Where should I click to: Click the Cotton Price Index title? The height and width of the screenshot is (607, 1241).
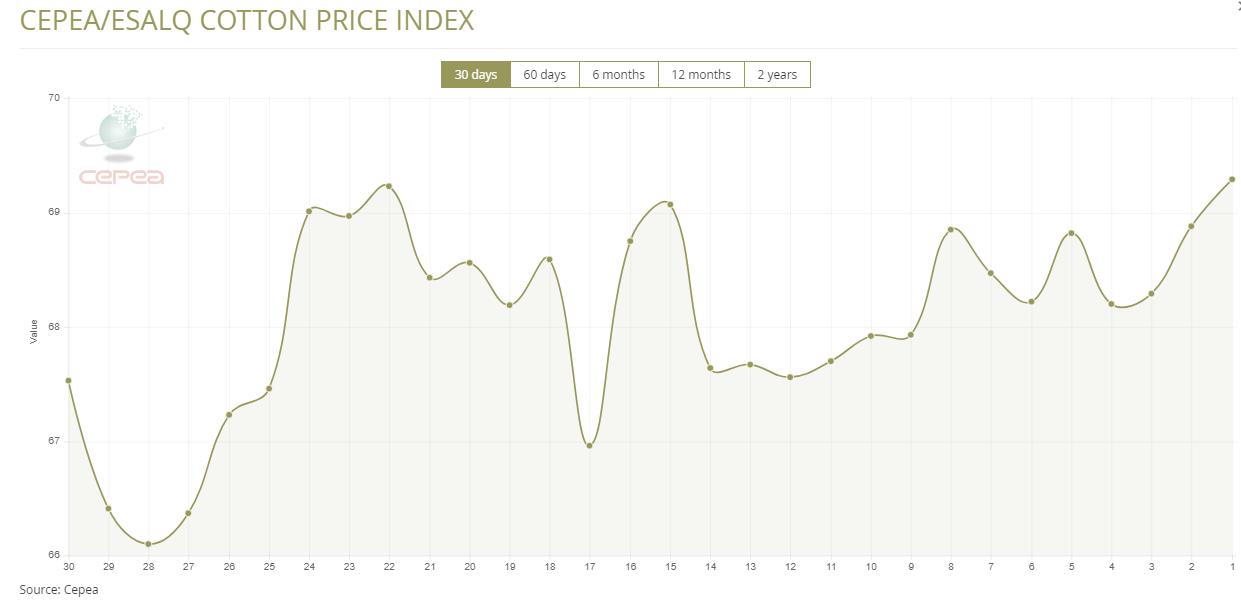[x=247, y=20]
